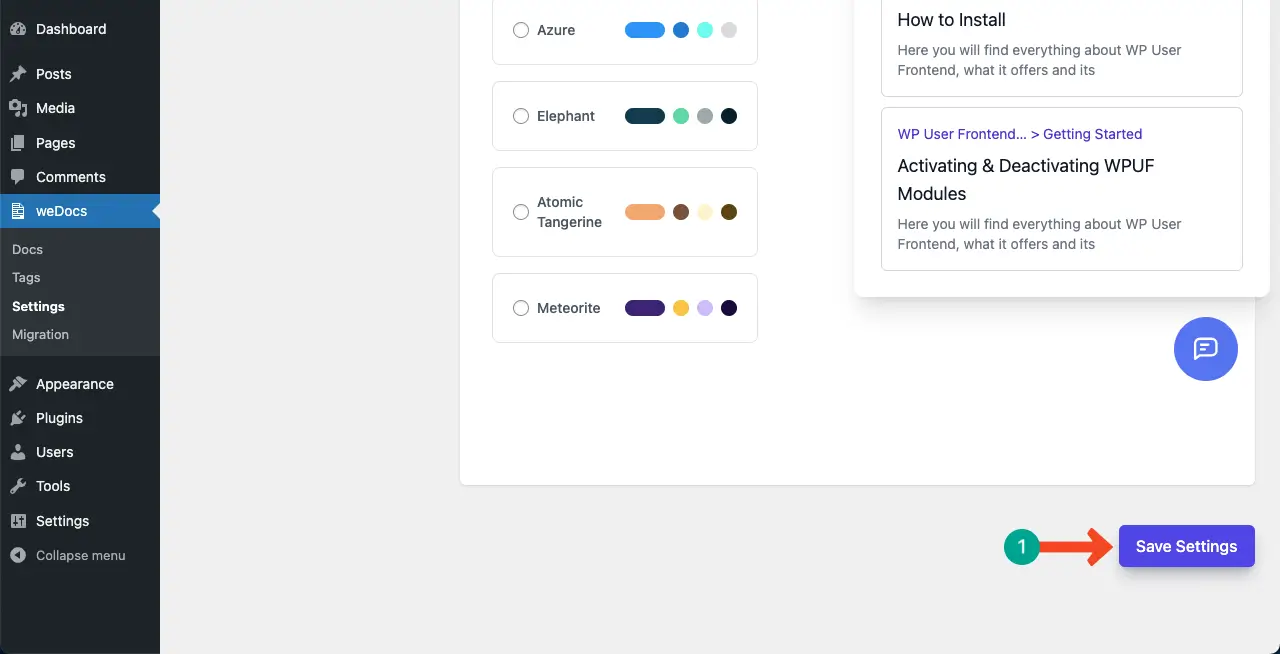Click the Dashboard gauge icon
This screenshot has height=654, width=1280.
18,29
